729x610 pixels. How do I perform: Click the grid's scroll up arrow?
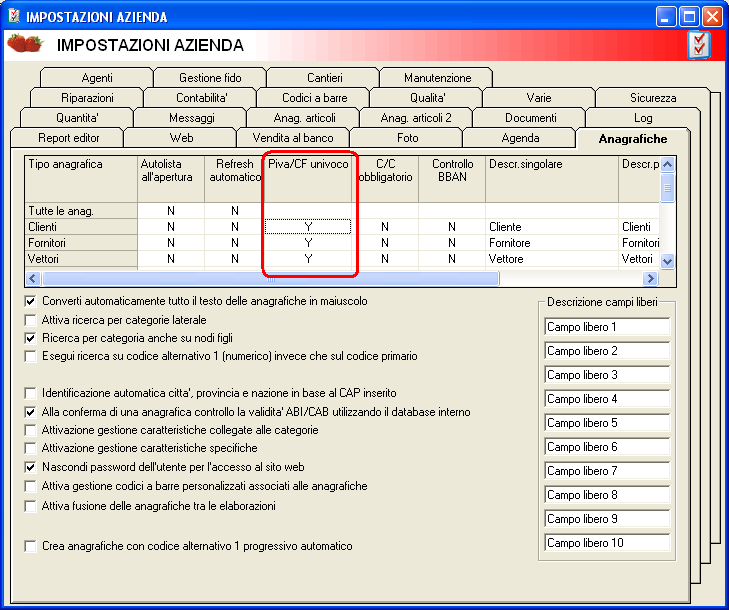pyautogui.click(x=667, y=164)
